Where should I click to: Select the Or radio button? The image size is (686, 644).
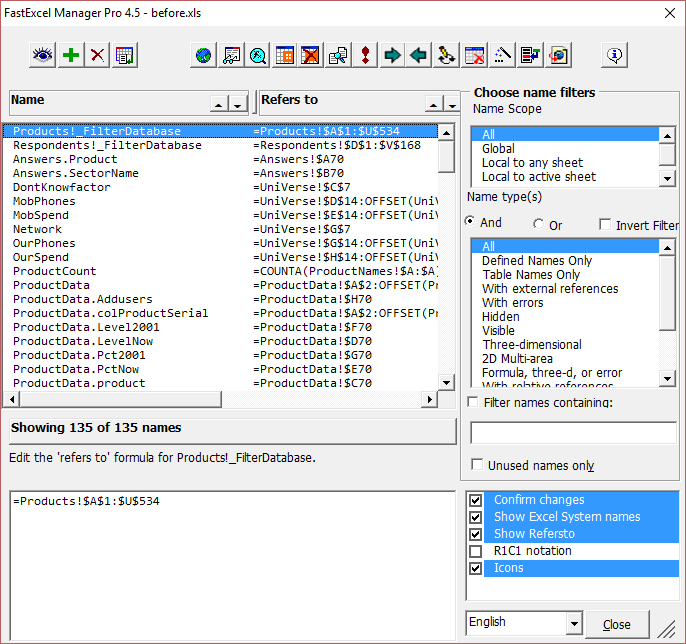538,224
